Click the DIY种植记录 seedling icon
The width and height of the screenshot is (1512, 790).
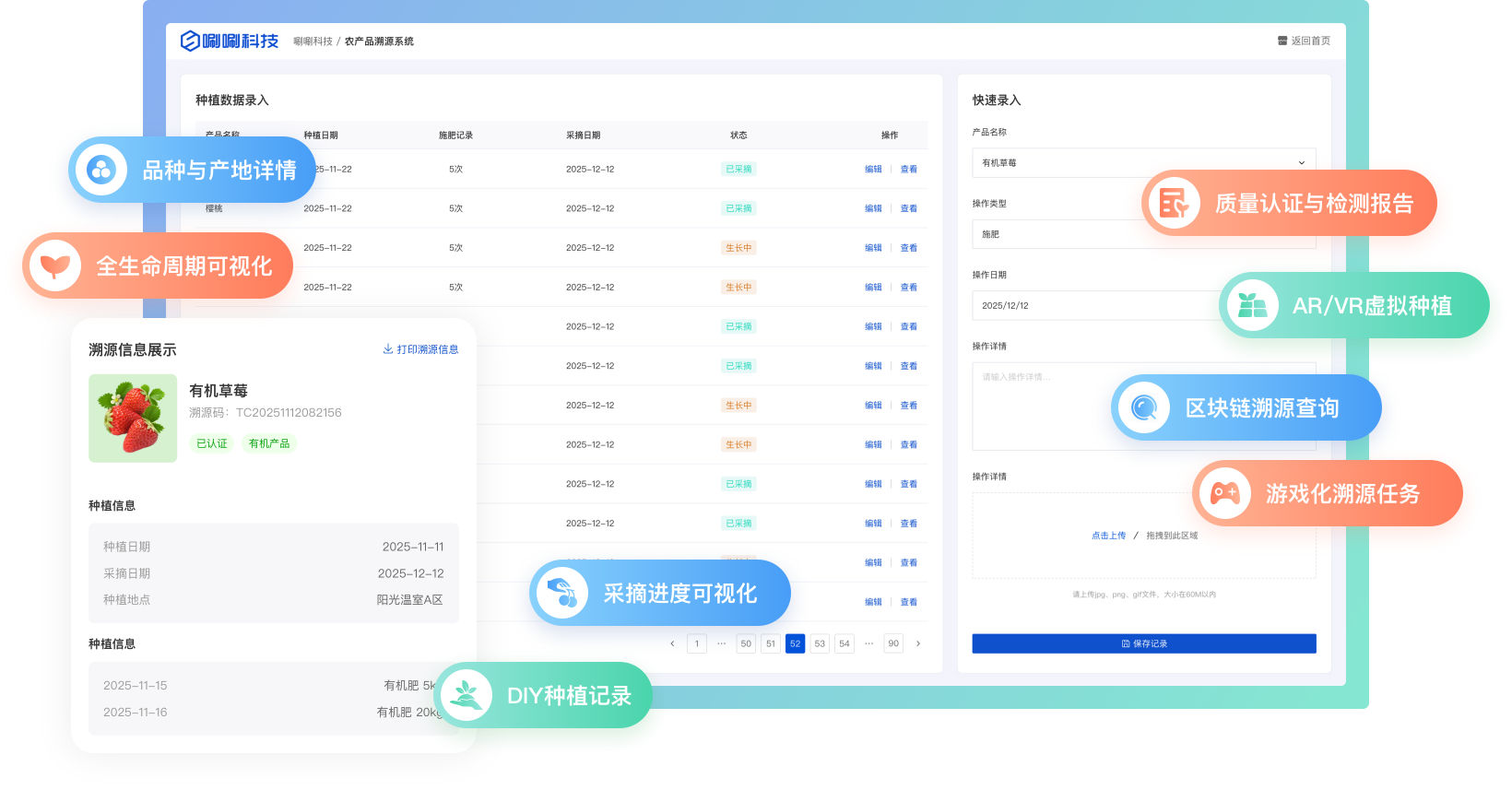pos(467,695)
